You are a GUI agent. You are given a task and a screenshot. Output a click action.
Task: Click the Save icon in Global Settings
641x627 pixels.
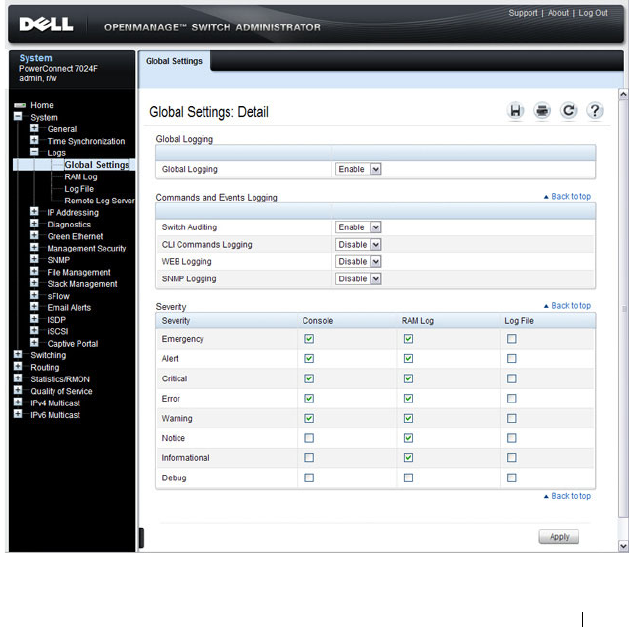pyautogui.click(x=515, y=111)
